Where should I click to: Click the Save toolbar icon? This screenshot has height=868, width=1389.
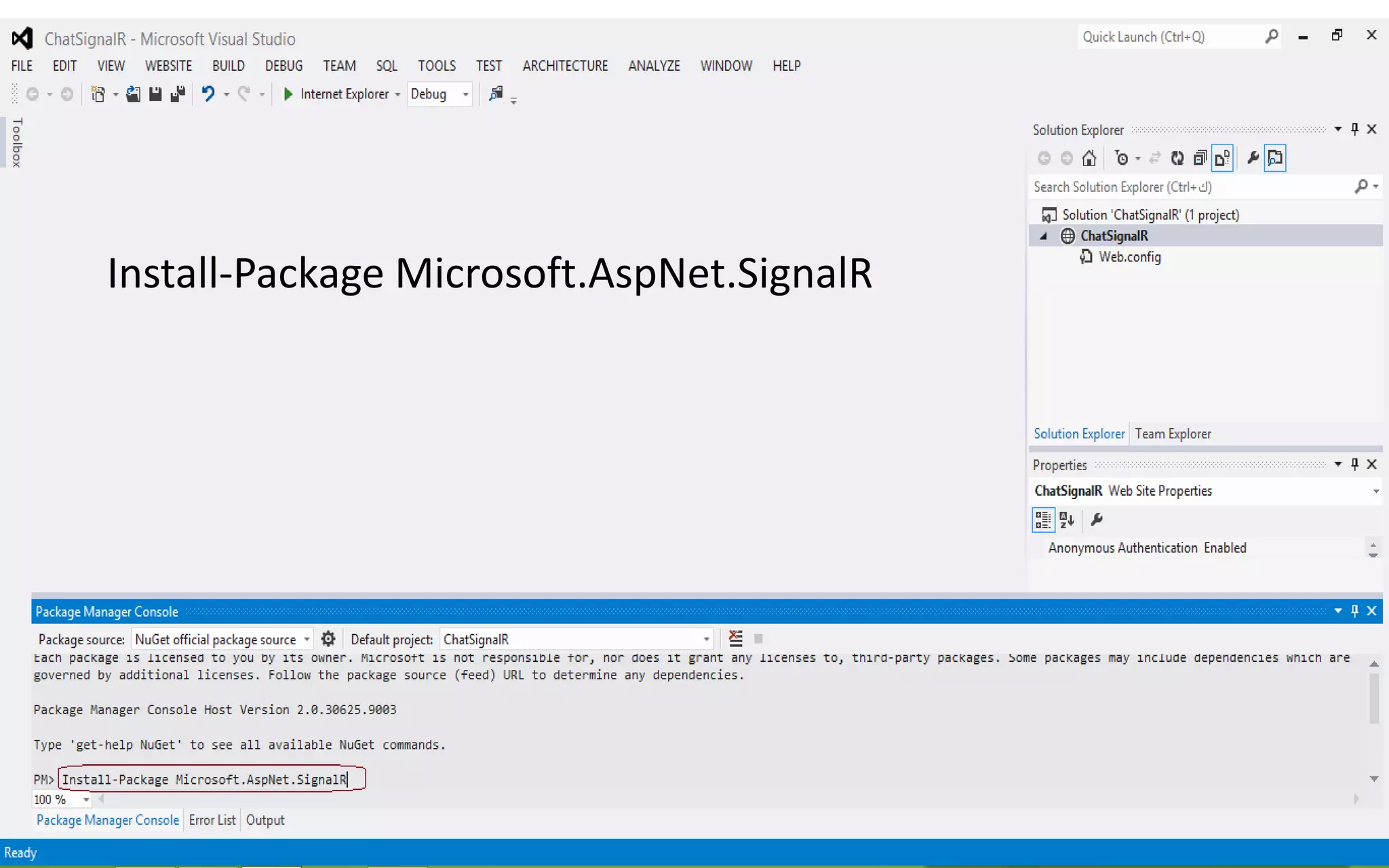click(155, 94)
